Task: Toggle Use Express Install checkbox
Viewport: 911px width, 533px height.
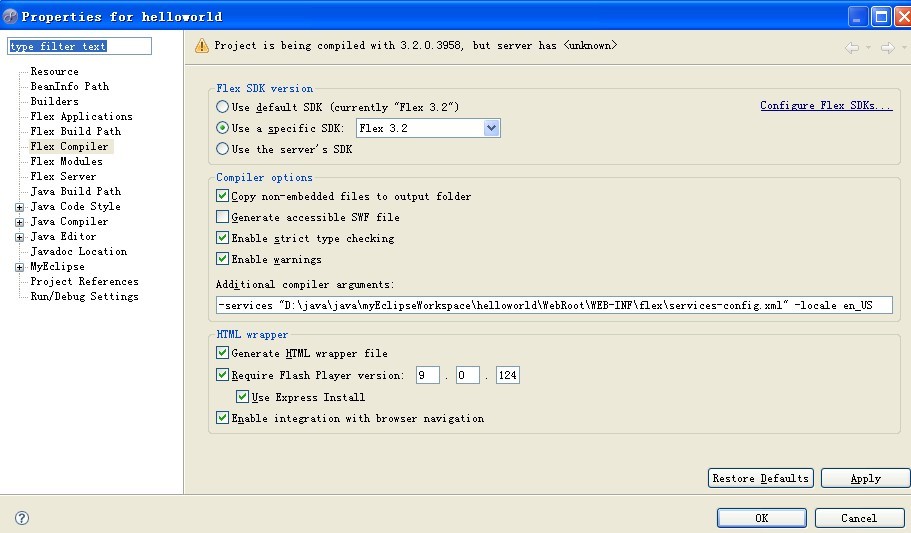Action: tap(243, 397)
